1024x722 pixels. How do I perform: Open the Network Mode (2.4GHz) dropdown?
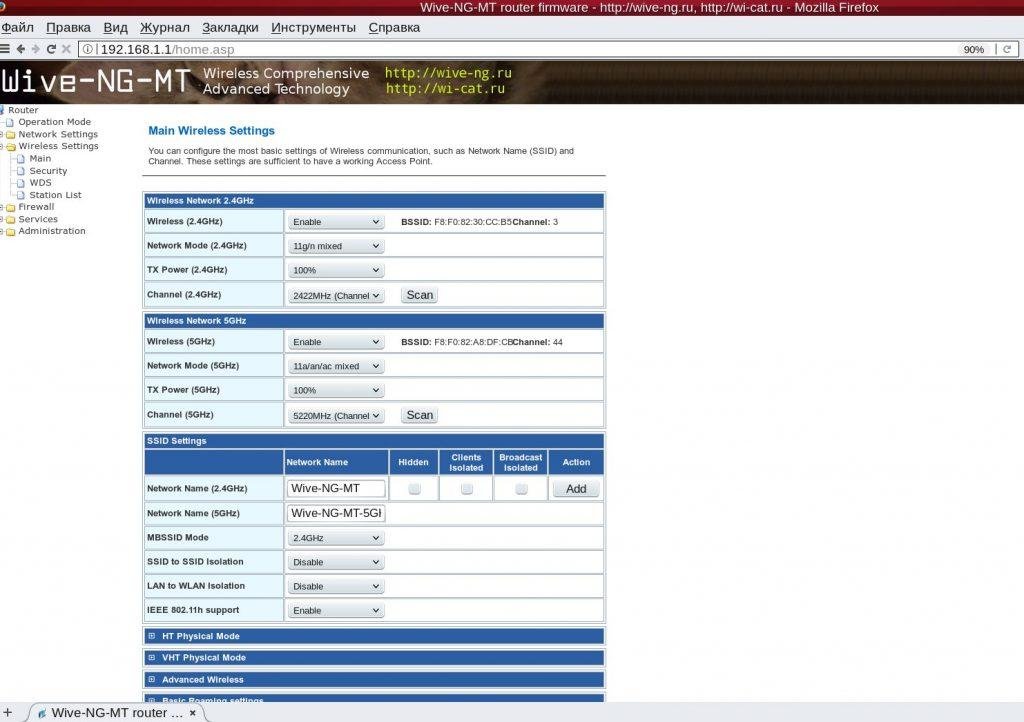point(336,246)
